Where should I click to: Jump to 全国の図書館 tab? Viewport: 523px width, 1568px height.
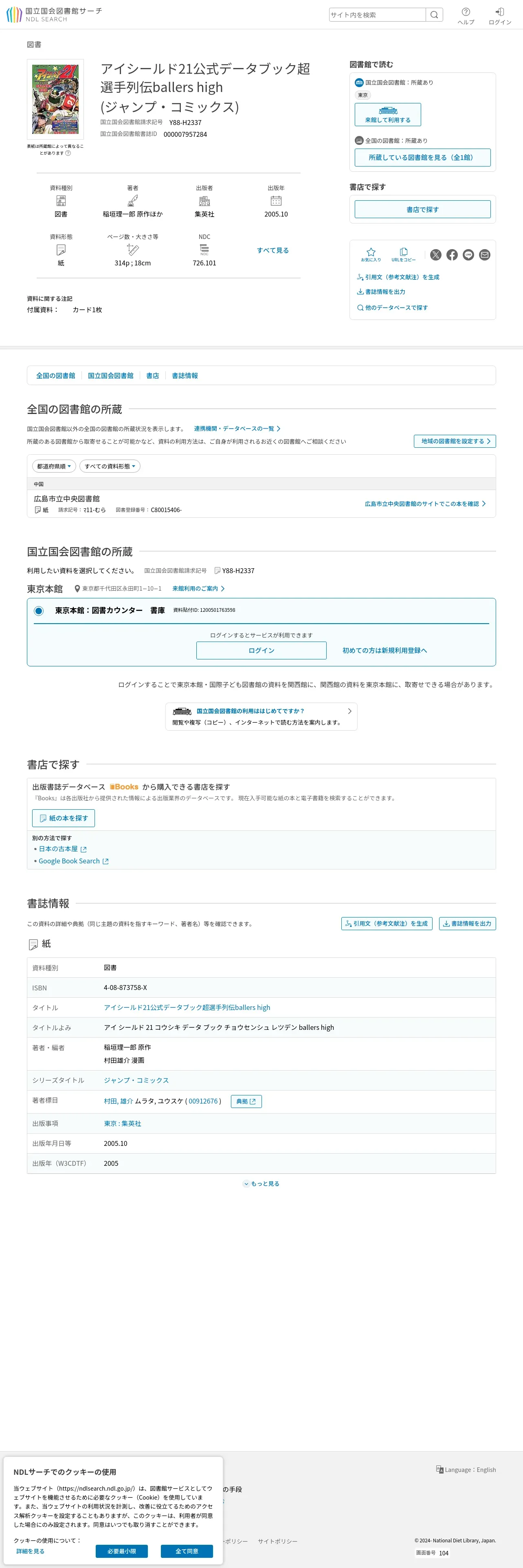[x=55, y=376]
